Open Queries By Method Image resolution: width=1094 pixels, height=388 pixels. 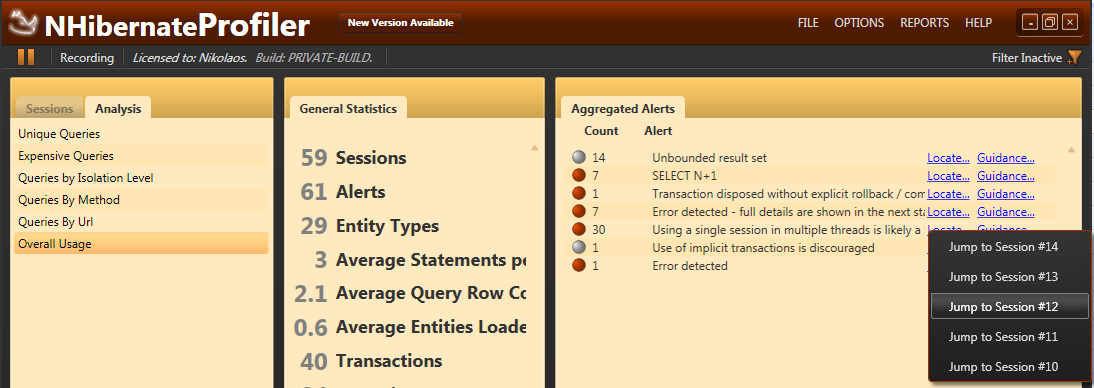141,200
